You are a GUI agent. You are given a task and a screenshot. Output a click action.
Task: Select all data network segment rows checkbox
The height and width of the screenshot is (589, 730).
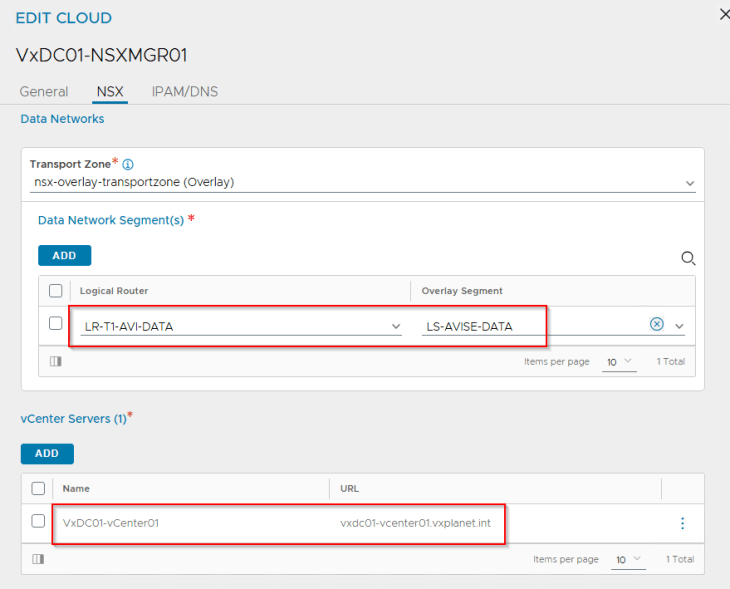point(56,291)
